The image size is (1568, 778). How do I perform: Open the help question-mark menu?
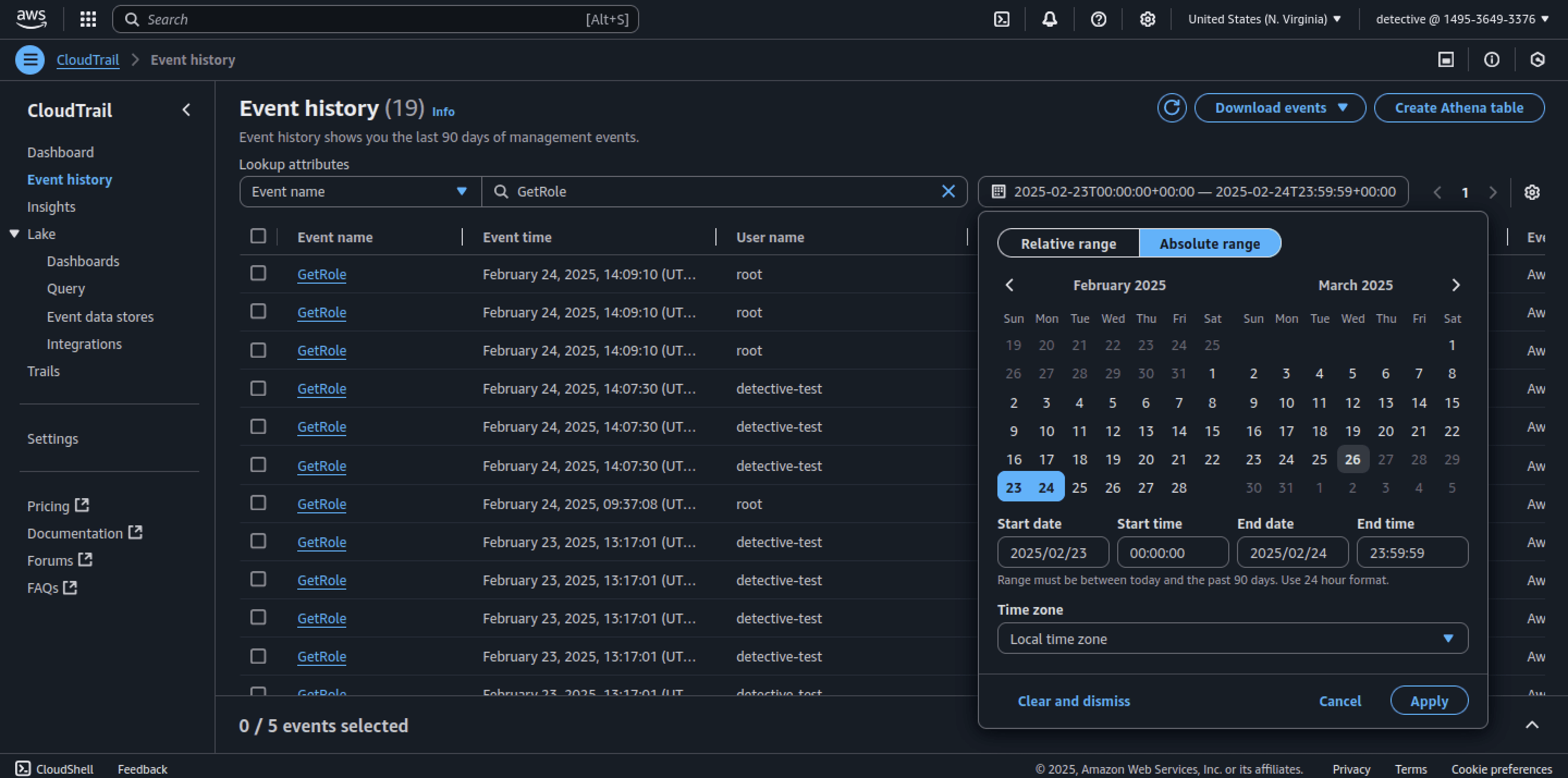coord(1098,20)
